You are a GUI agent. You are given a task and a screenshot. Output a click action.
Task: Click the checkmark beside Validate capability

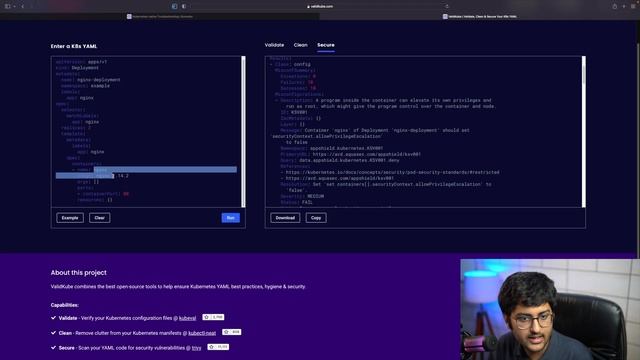click(53, 318)
